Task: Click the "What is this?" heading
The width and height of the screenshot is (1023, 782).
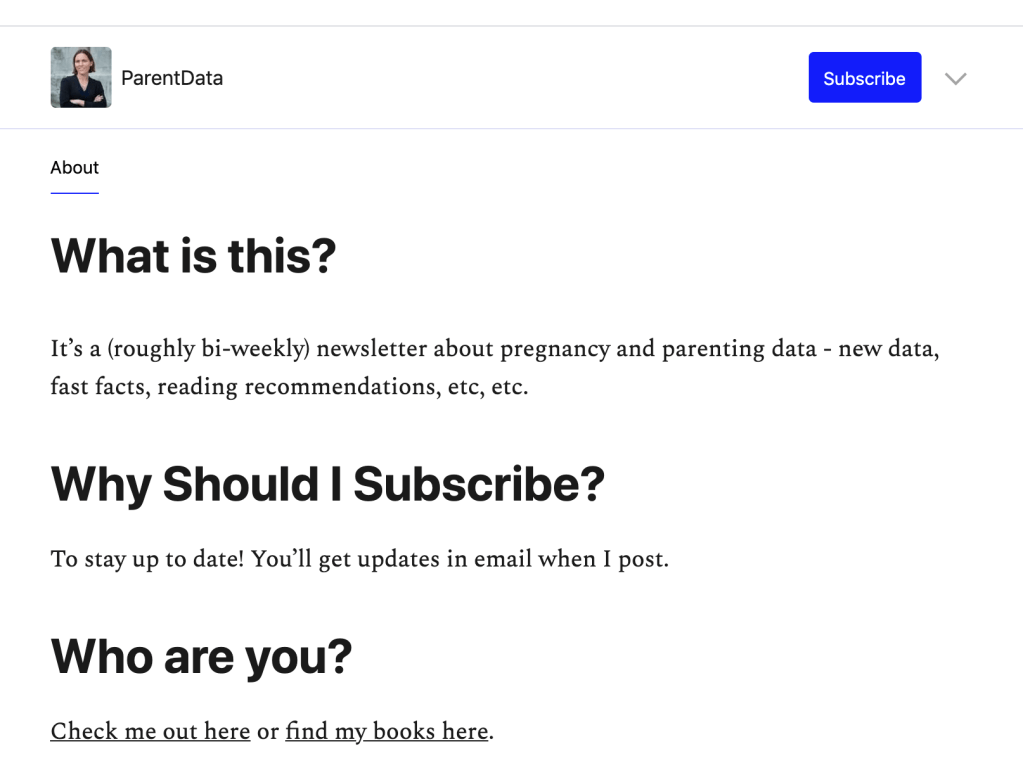Action: pyautogui.click(x=193, y=256)
